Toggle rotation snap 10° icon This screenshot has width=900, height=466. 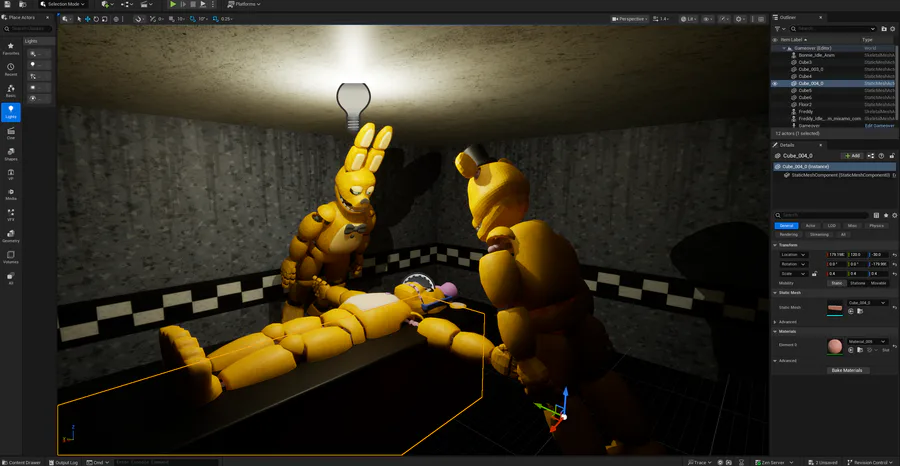coord(193,19)
